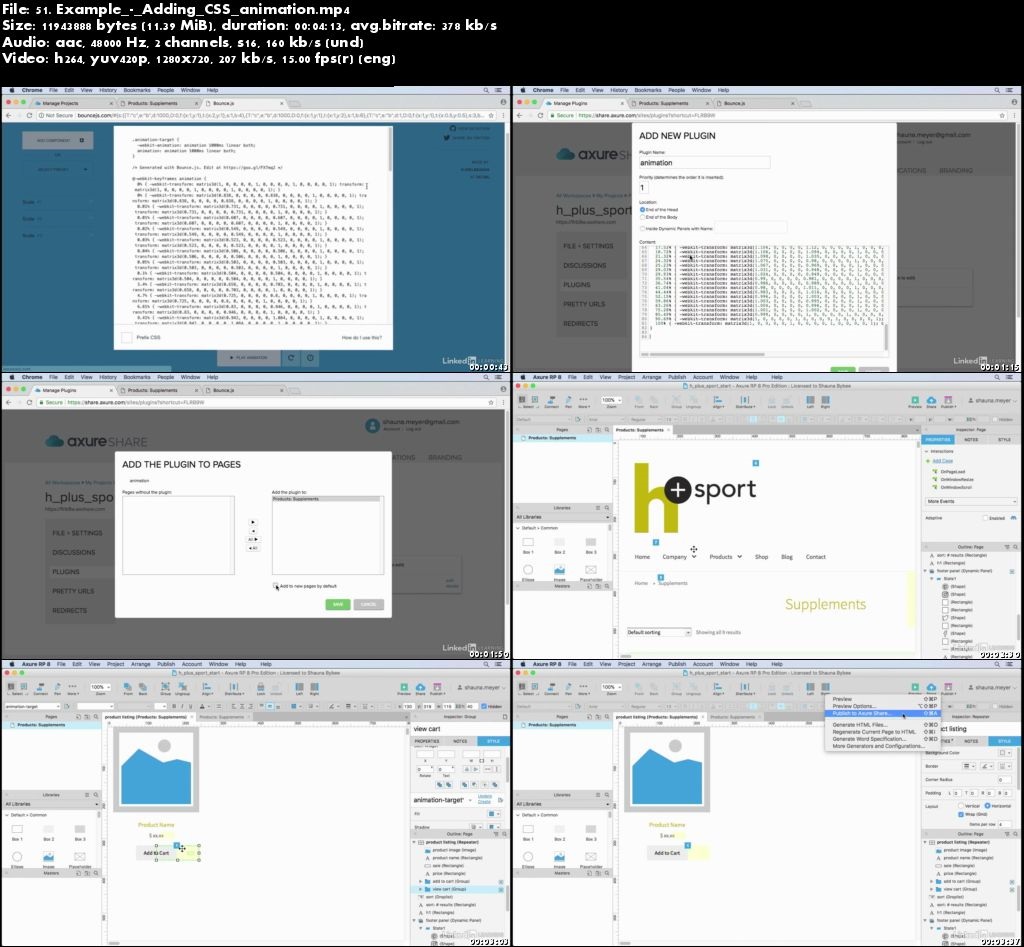Click Preview toolbar icon in h+sport logo frame
Viewport: 1024px width, 947px height.
tap(914, 401)
